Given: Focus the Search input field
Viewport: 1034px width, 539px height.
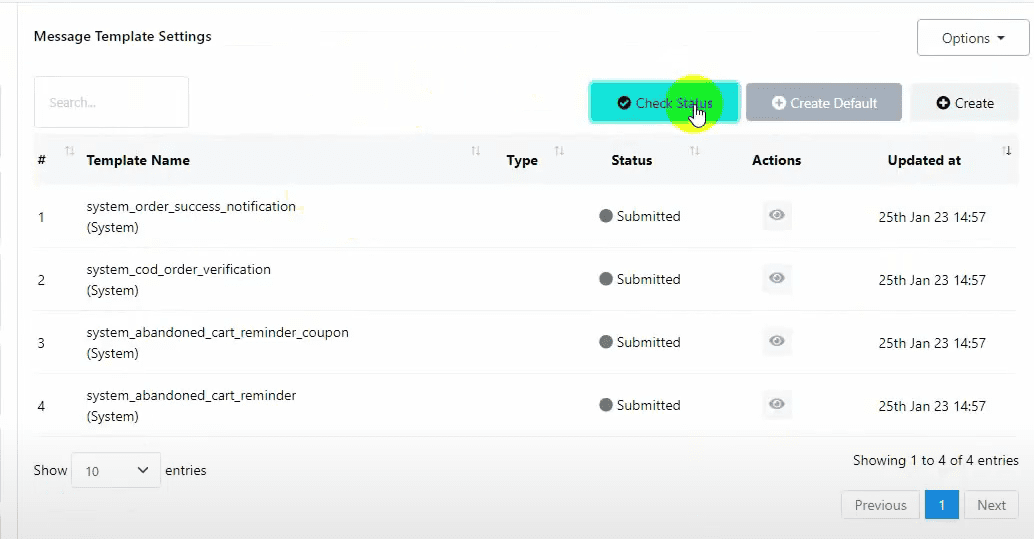Looking at the screenshot, I should 111,102.
